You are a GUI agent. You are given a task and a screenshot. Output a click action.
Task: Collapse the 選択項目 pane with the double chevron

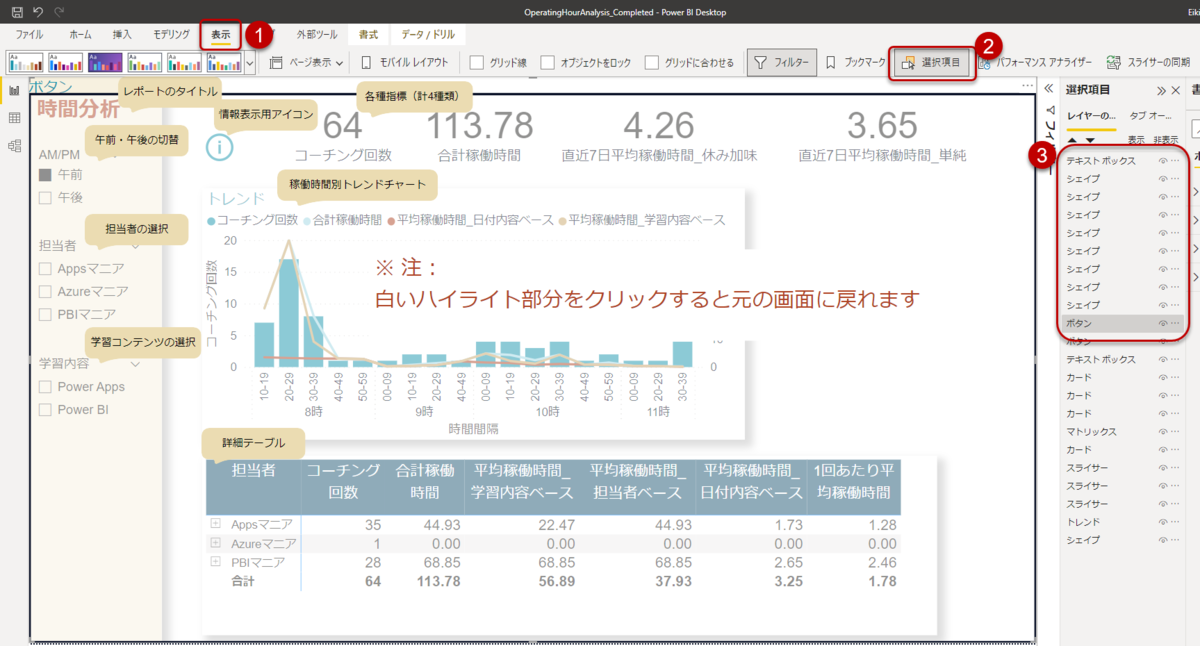coord(1160,90)
